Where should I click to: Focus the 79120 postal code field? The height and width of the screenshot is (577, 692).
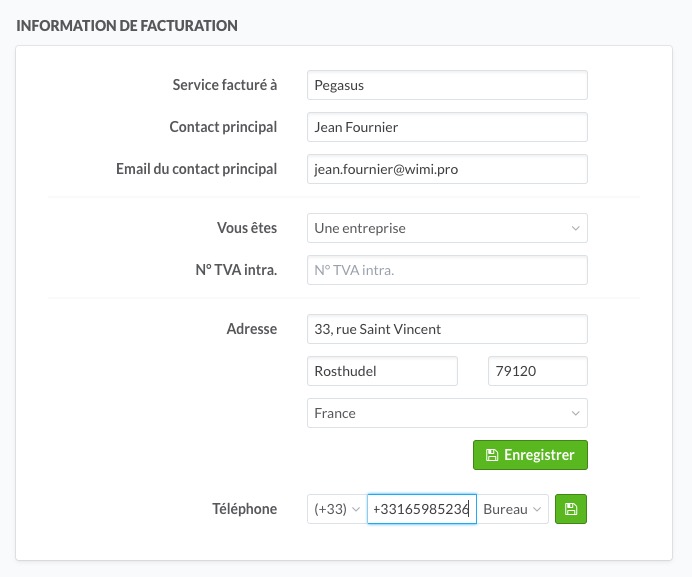[x=537, y=371]
